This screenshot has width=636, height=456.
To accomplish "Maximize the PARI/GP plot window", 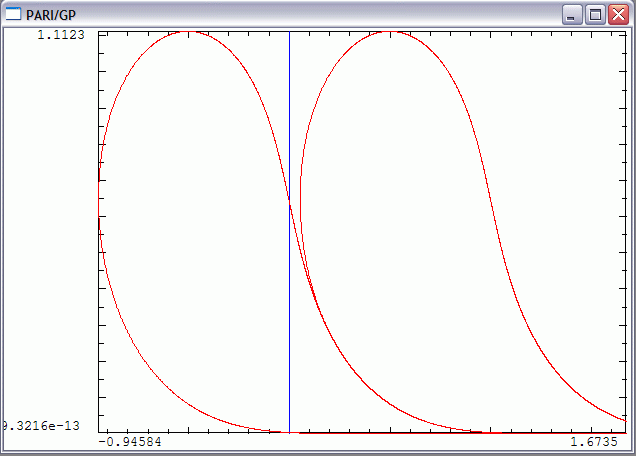I will pos(595,14).
